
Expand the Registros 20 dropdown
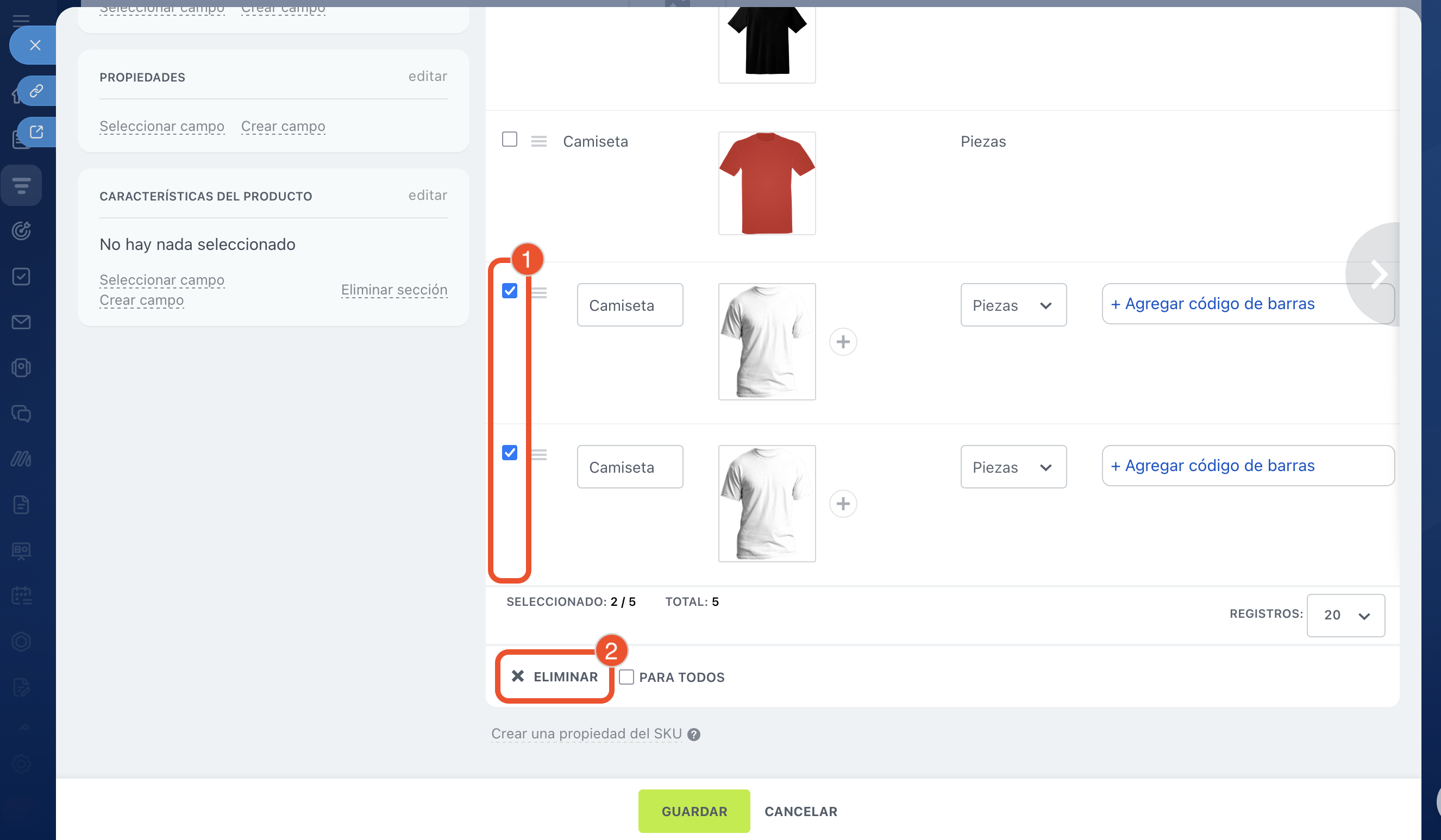click(x=1345, y=615)
